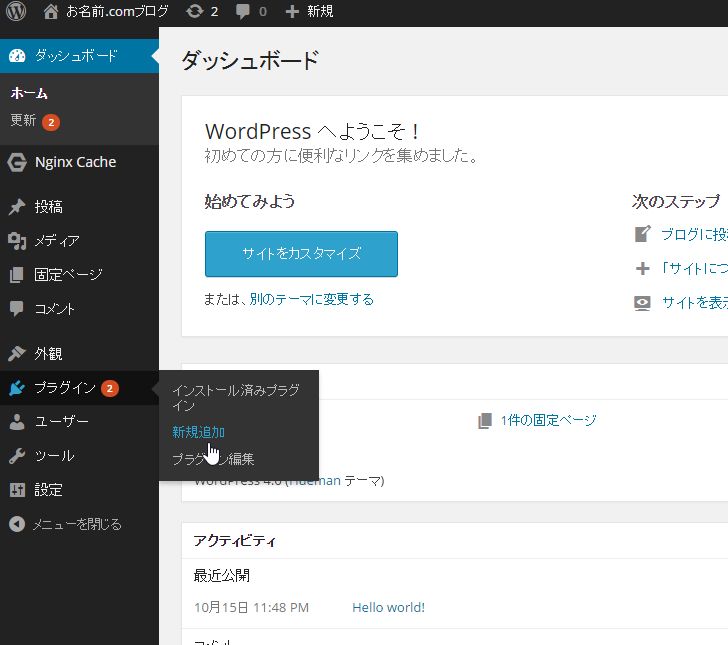
Task: Open ユーザー menu
Action: coord(62,422)
